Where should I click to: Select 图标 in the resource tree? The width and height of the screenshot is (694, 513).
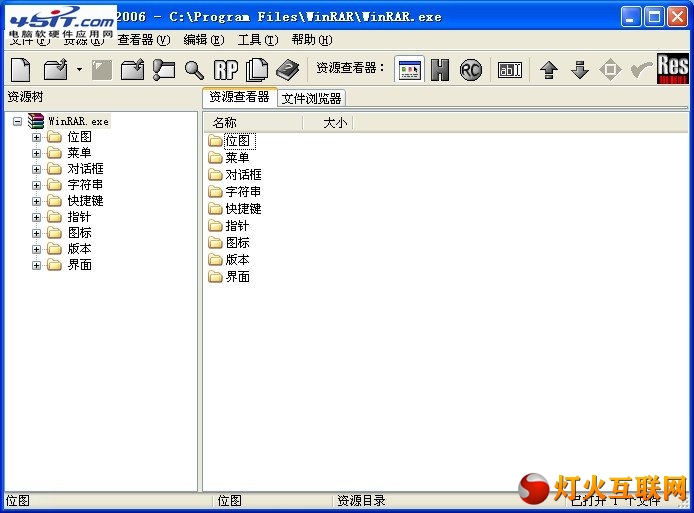tap(79, 233)
